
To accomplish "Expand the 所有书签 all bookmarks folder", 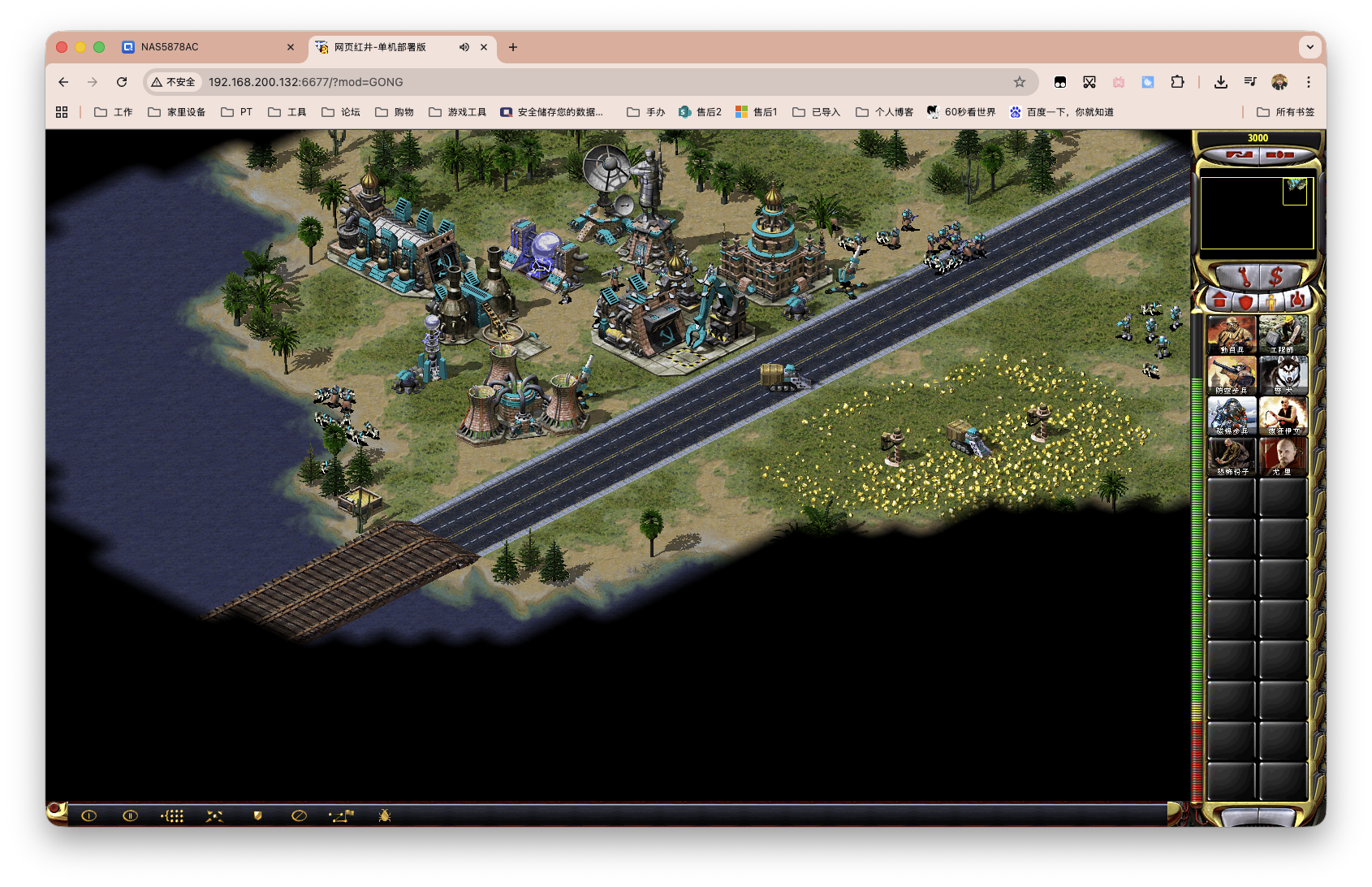I will coord(1285,112).
